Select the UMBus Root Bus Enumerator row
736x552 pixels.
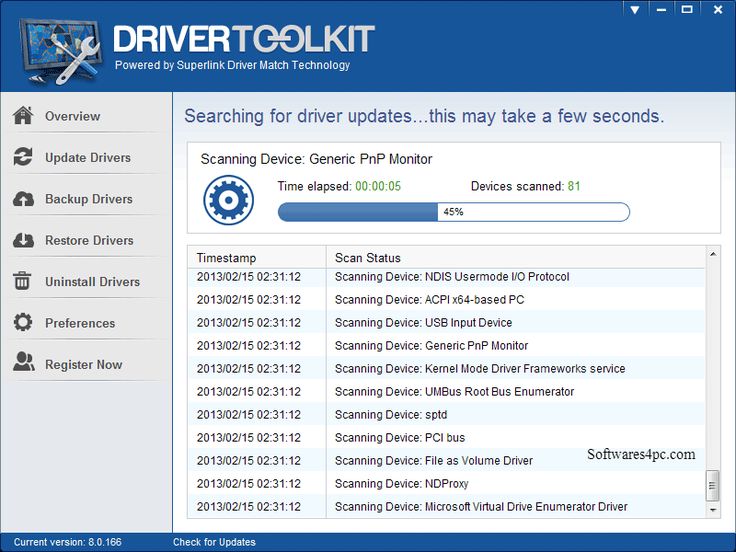click(446, 391)
